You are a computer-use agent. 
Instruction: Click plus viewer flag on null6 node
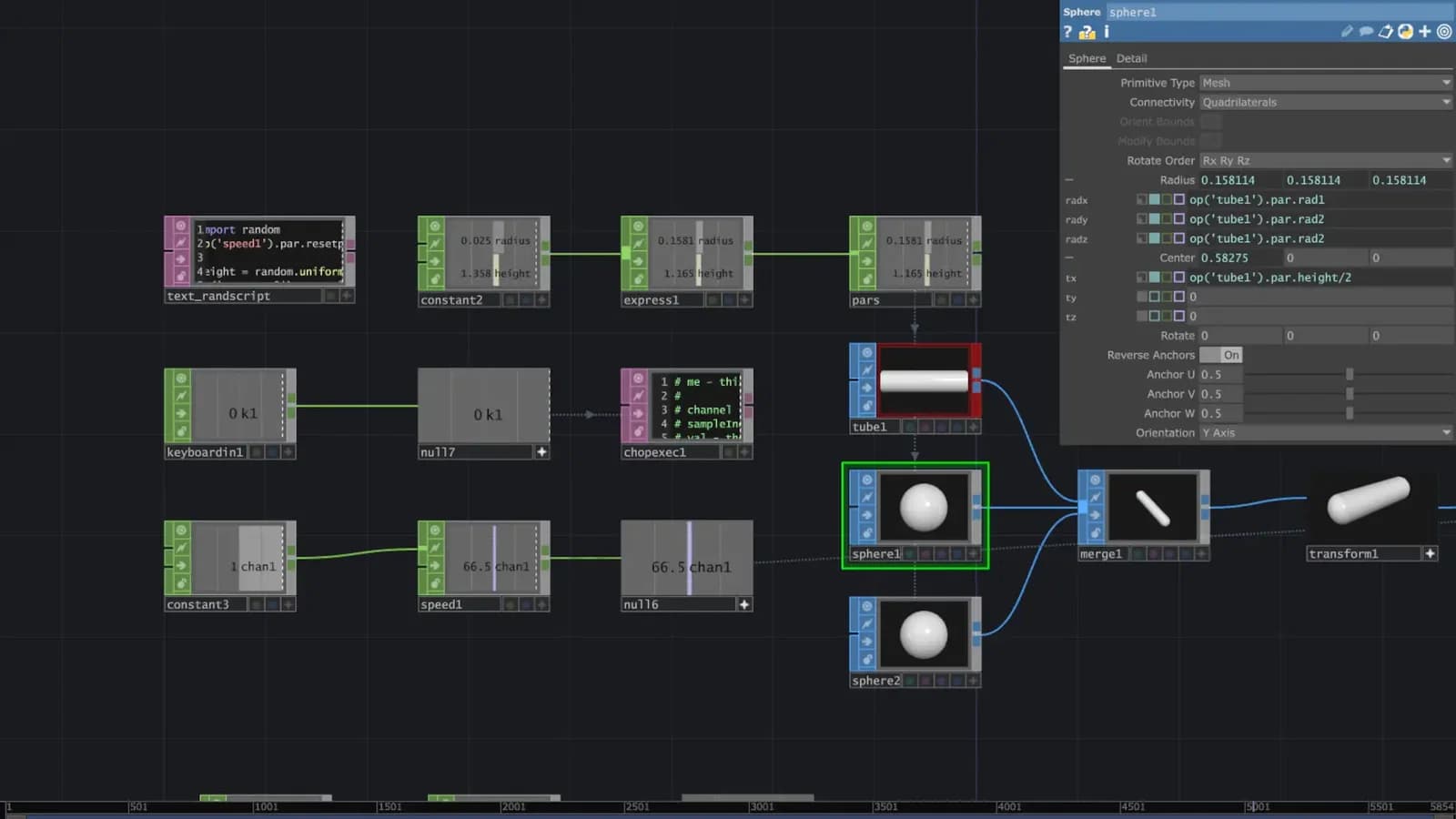[x=744, y=604]
